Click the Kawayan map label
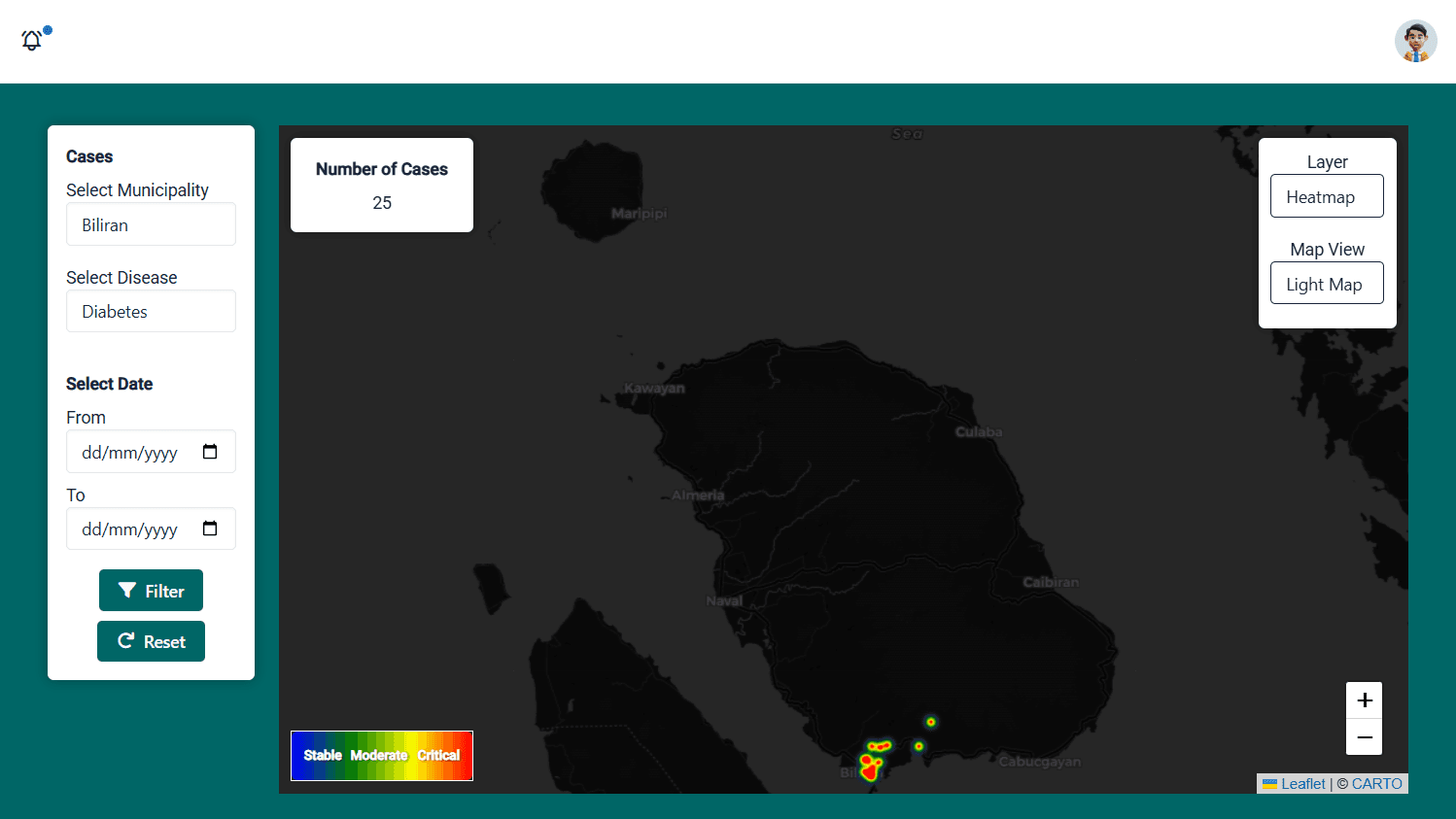Viewport: 1456px width, 819px height. (x=654, y=388)
